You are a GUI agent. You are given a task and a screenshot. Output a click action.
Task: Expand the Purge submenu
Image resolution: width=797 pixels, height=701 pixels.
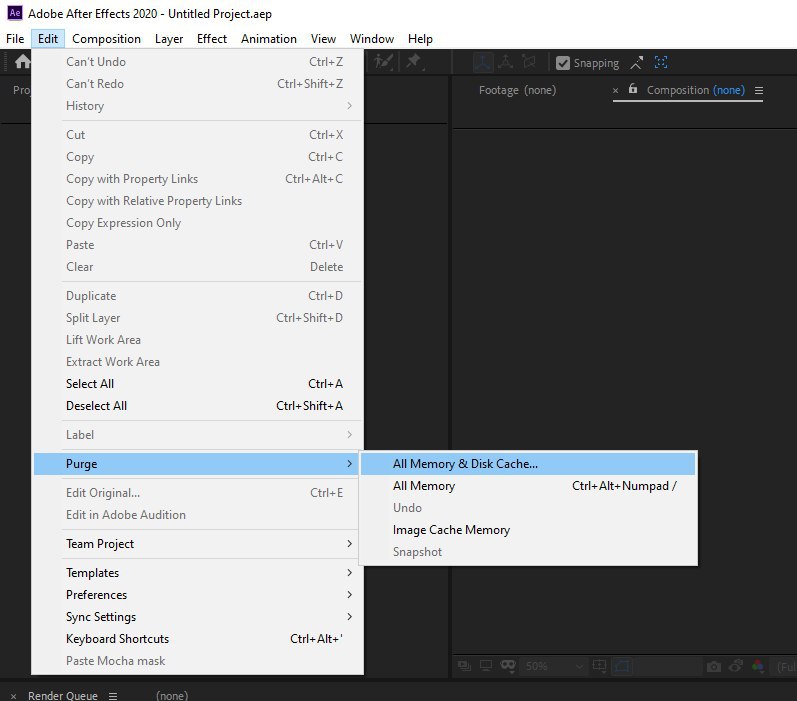coord(198,464)
